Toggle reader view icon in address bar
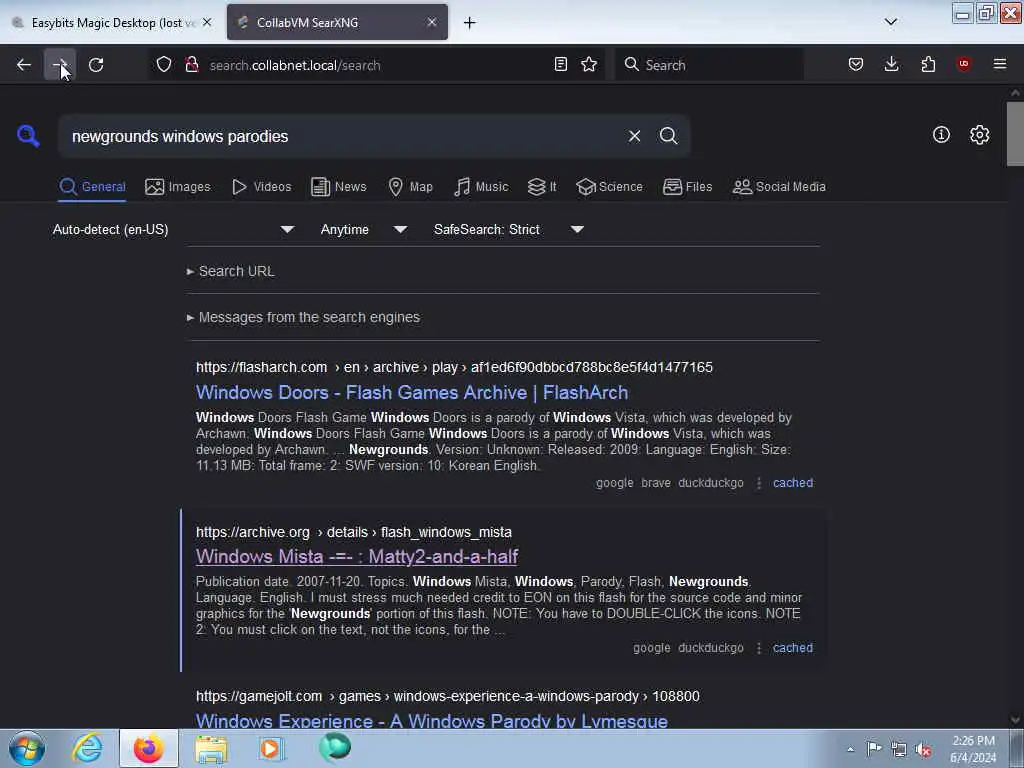Screen dimensions: 1024x768 [x=560, y=65]
